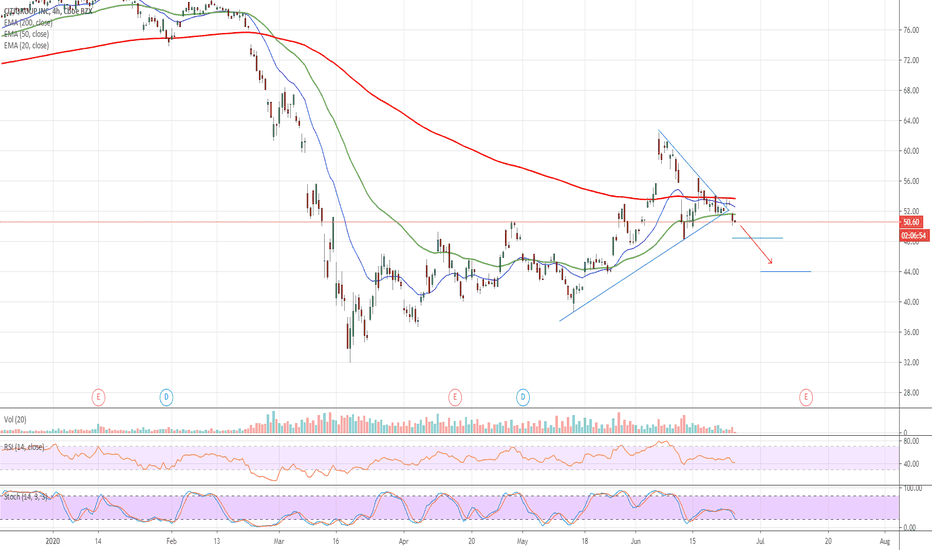Select the CITIGROUP INC symbol legend
Screen dimensions: 932x550
click(x=48, y=11)
